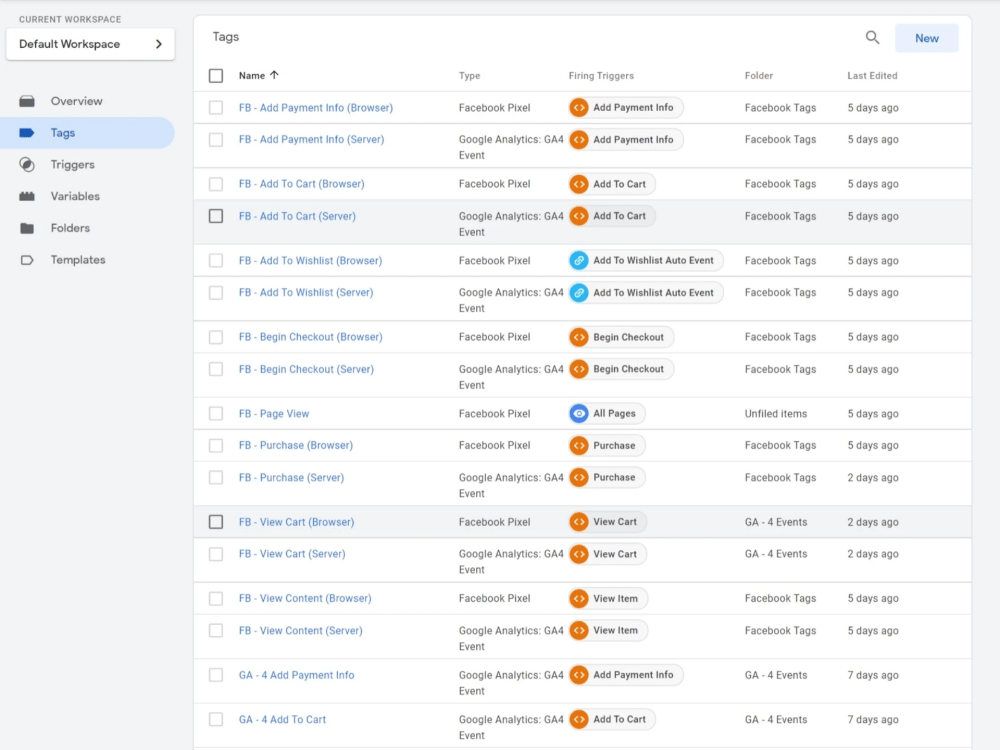Click trigger icon for FB - Begin Checkout (Browser)
This screenshot has height=750, width=1000.
pyautogui.click(x=579, y=337)
